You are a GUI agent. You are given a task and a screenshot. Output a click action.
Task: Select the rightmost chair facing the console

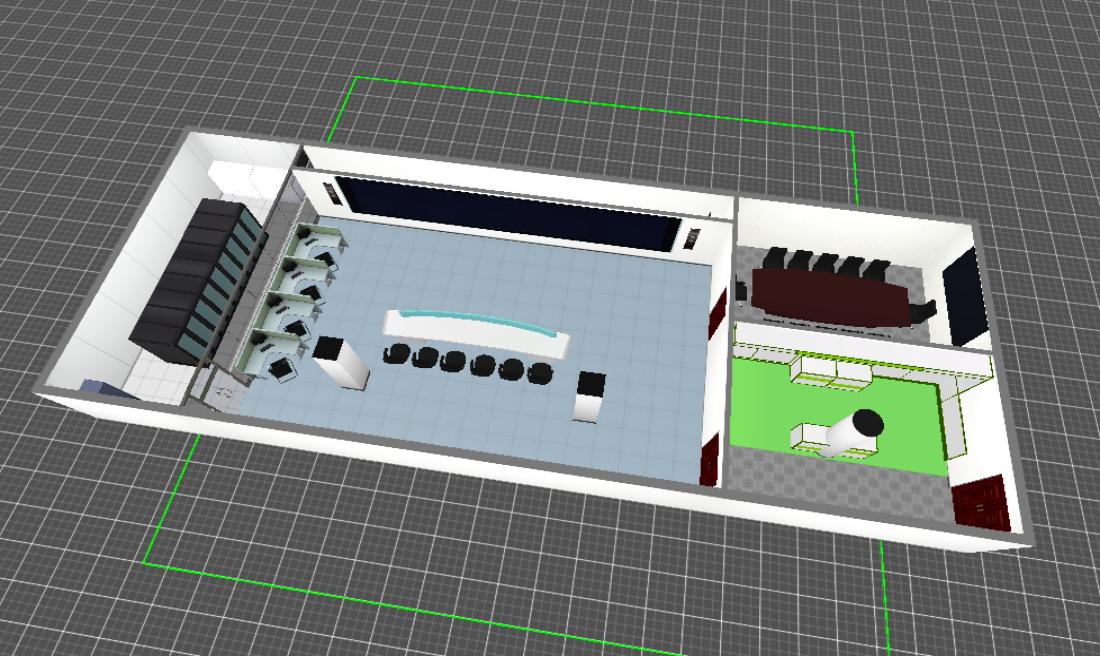[540, 375]
